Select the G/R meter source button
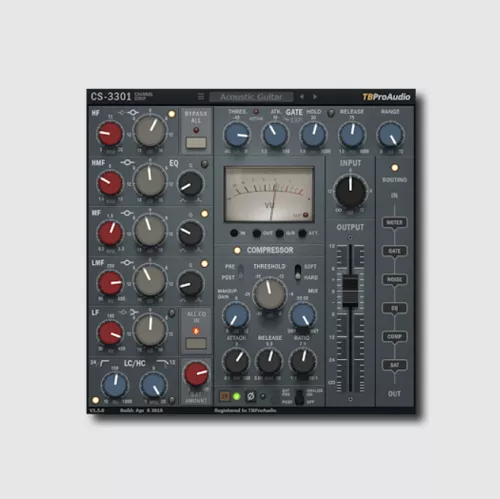500x499 pixels. (280, 233)
